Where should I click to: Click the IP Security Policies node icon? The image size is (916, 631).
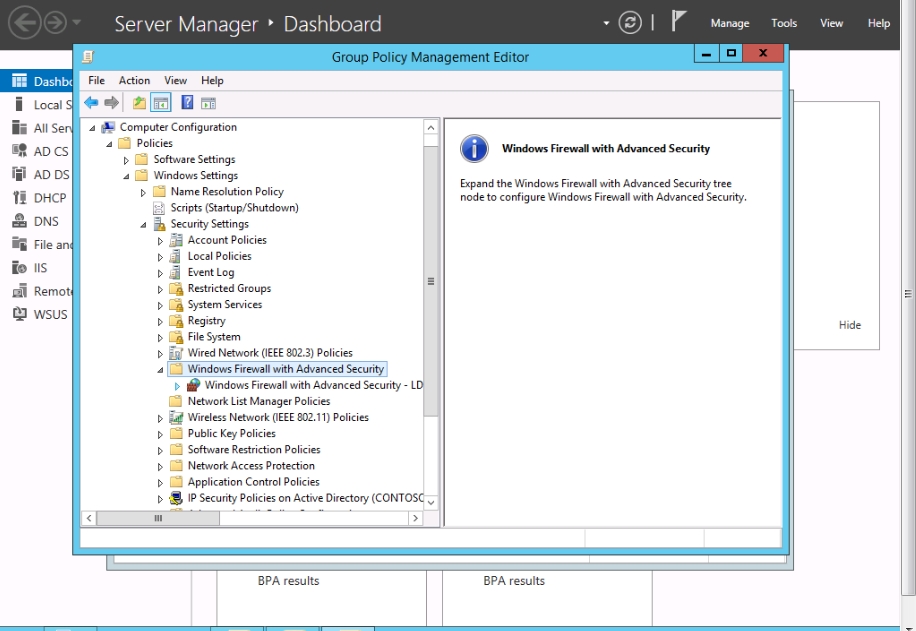pyautogui.click(x=176, y=498)
